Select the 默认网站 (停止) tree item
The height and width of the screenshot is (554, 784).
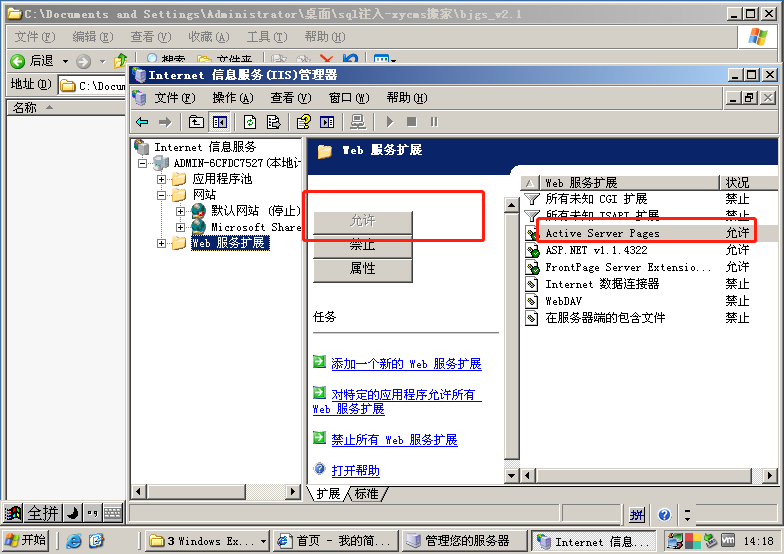pos(256,211)
